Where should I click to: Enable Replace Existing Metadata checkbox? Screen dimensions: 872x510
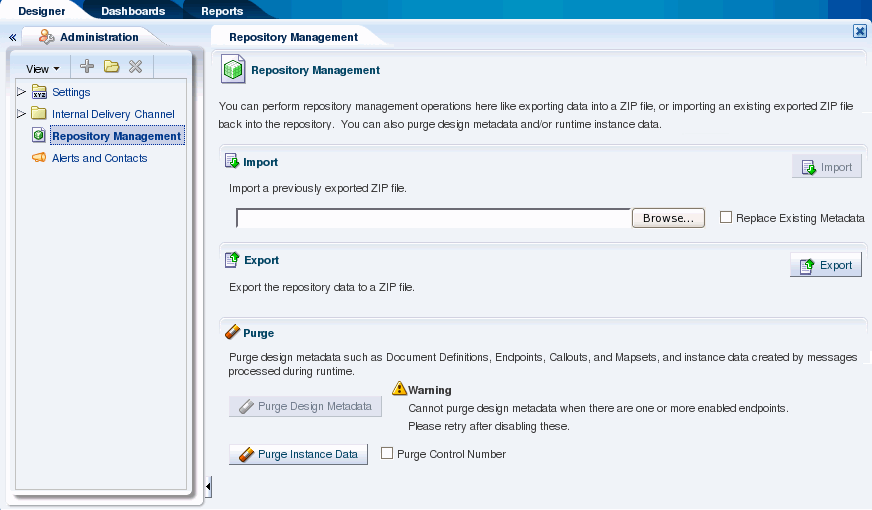[726, 217]
